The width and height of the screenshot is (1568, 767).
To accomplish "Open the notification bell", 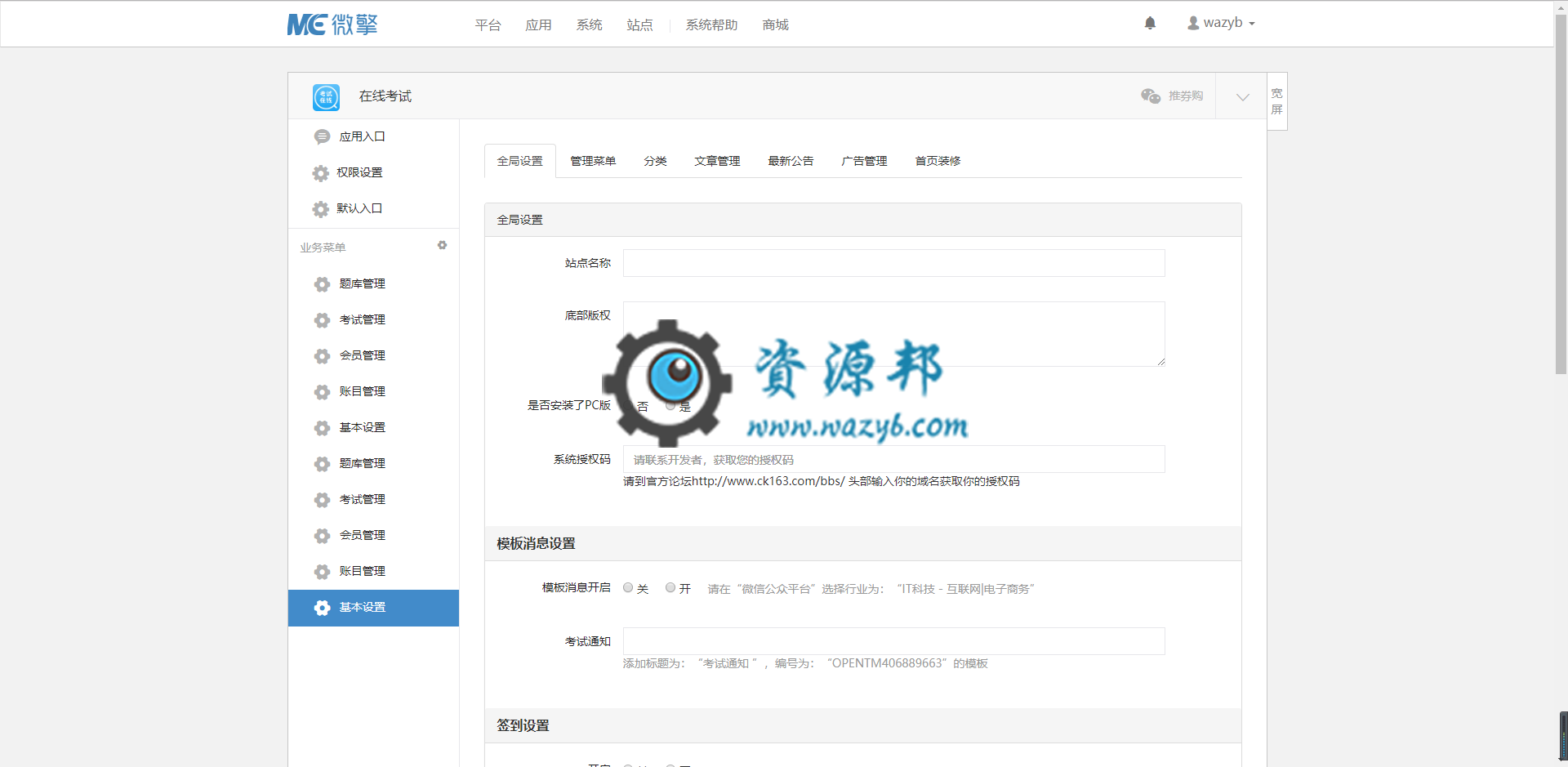I will [1150, 24].
